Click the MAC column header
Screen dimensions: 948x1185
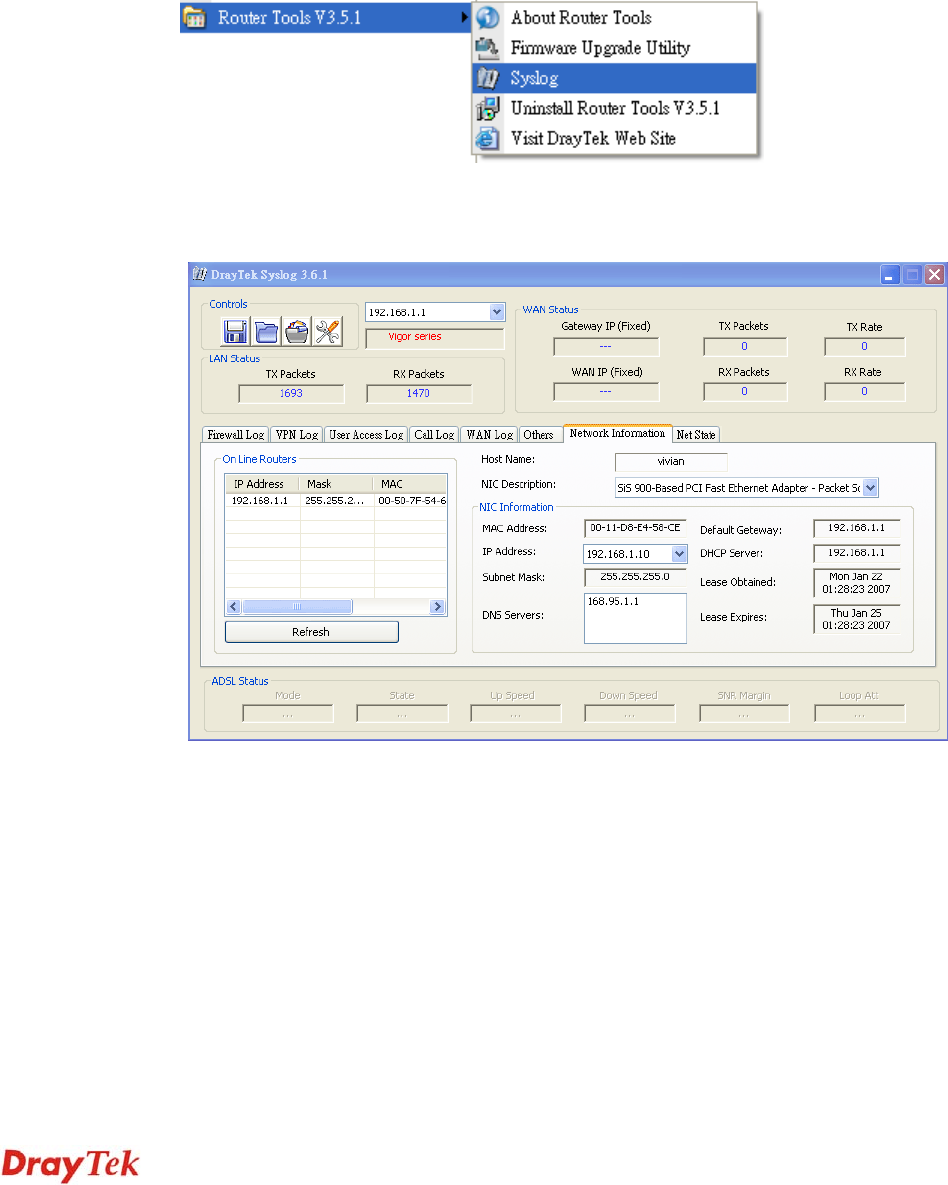(x=410, y=484)
